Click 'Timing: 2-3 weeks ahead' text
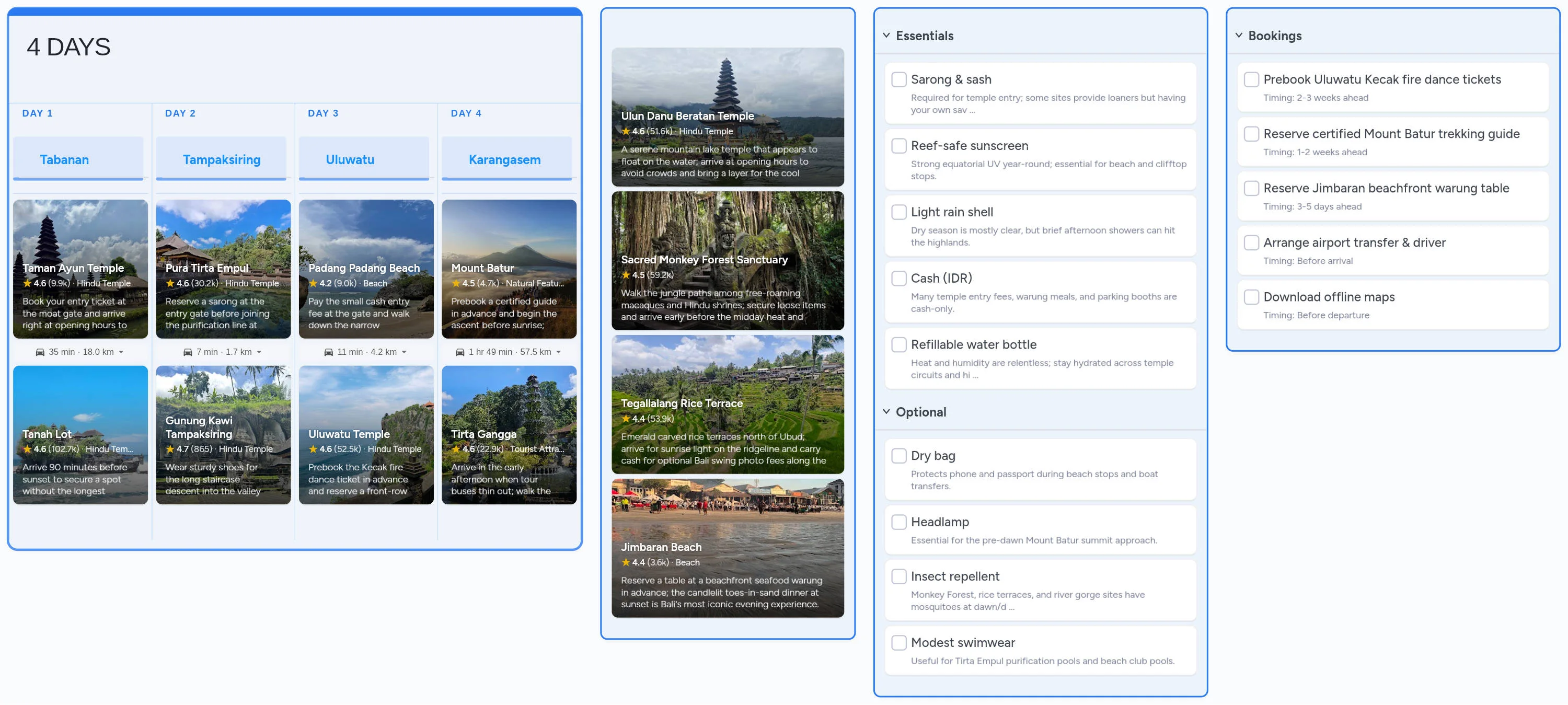The width and height of the screenshot is (1568, 705). (1316, 97)
